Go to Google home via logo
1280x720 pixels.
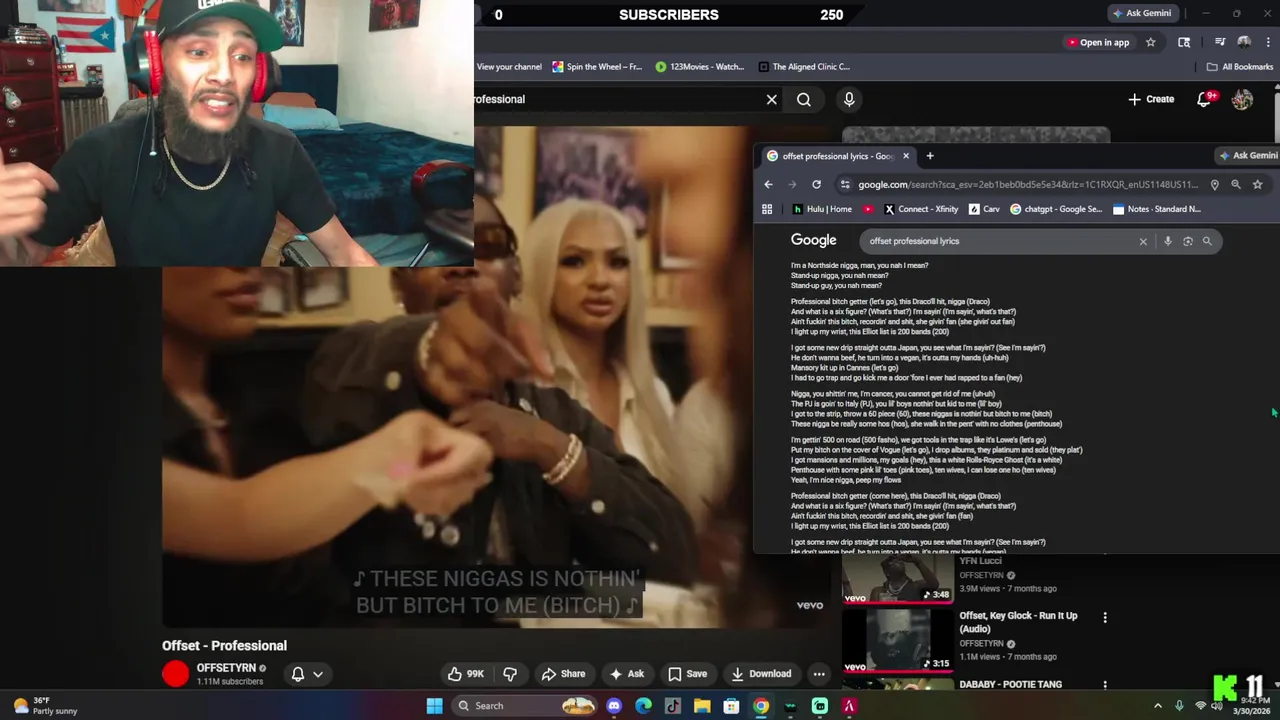(x=814, y=240)
